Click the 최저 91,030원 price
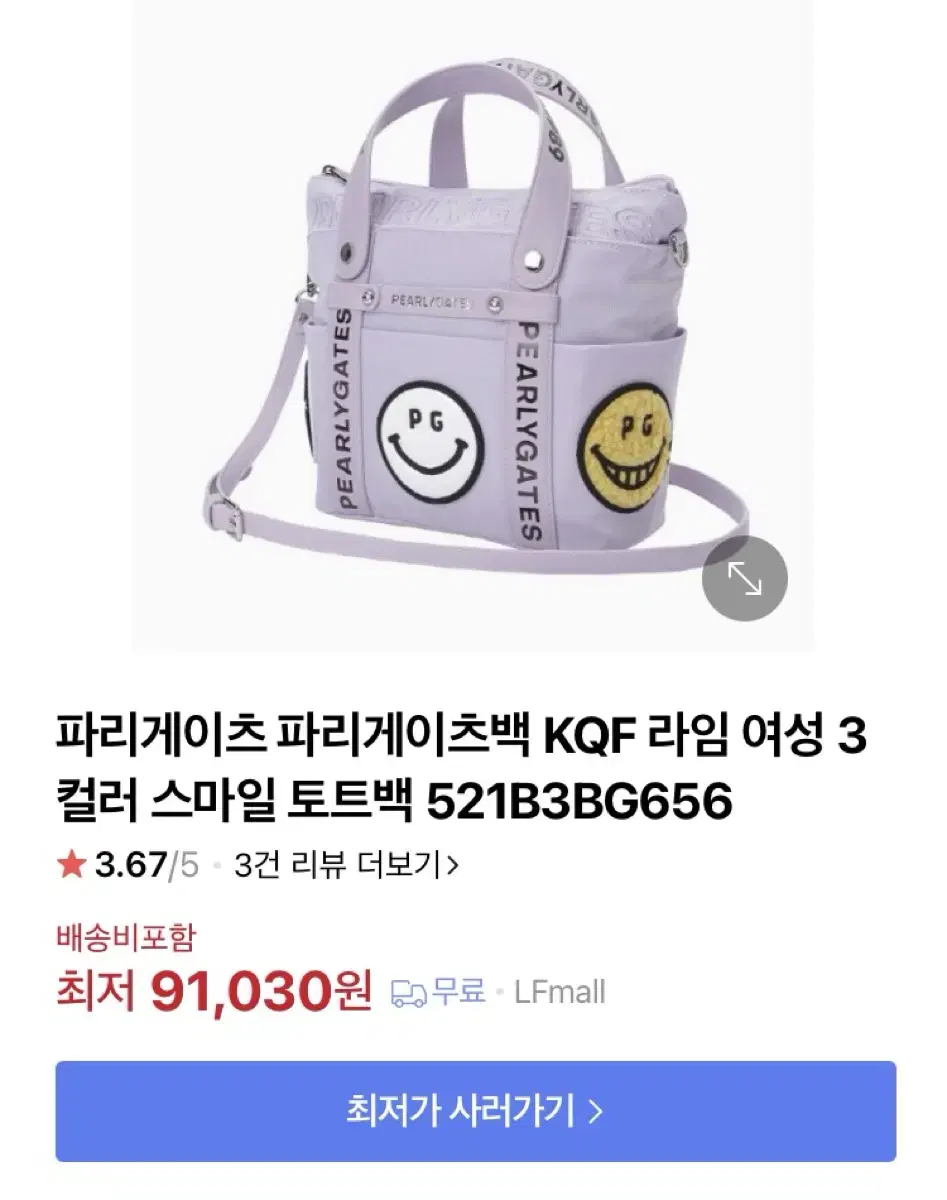 click(214, 992)
